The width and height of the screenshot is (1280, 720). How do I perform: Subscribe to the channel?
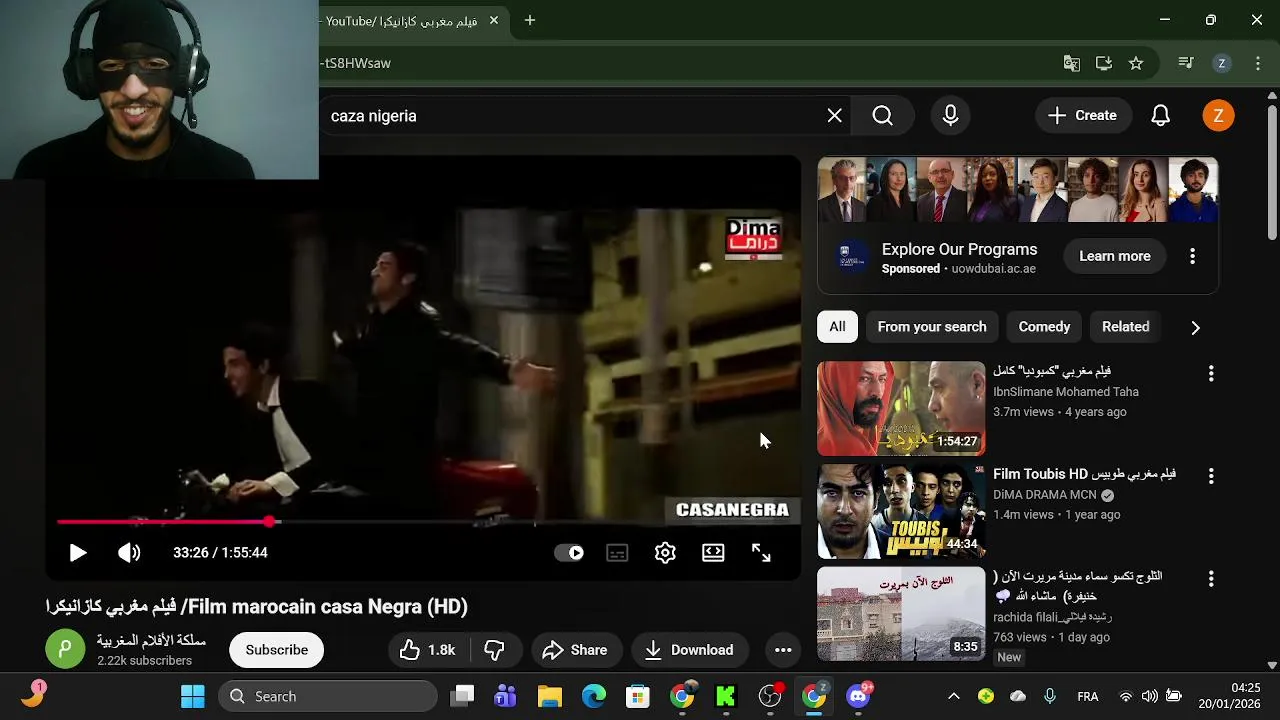(x=277, y=650)
